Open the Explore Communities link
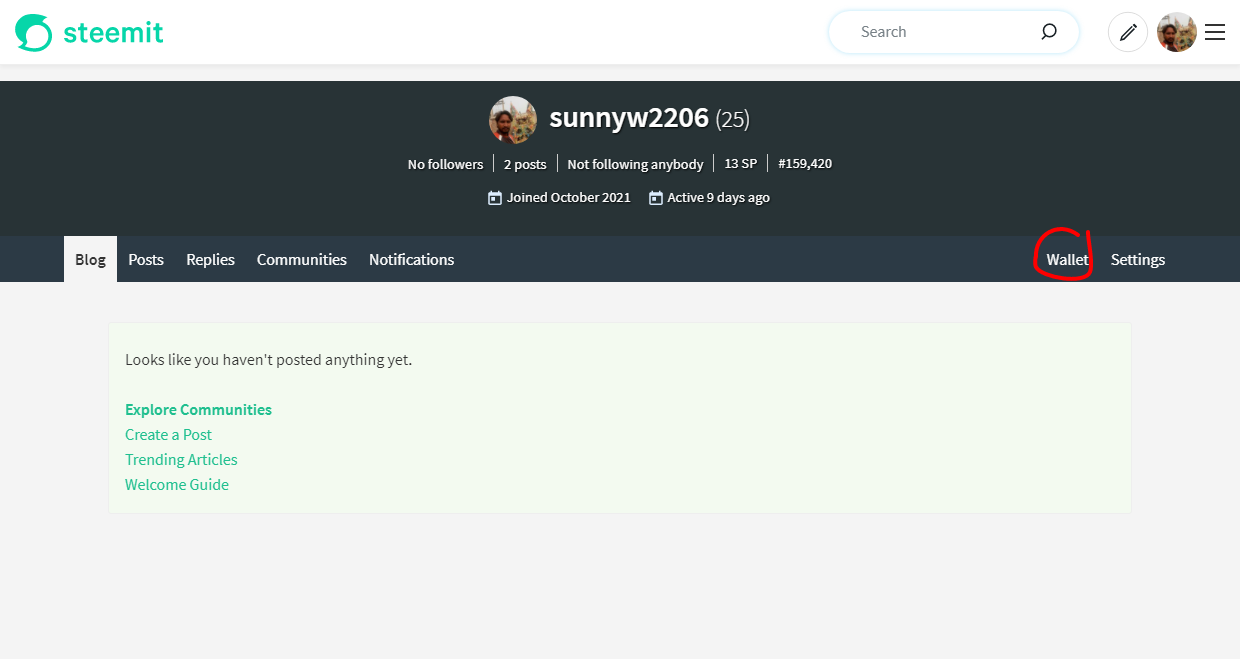This screenshot has height=659, width=1240. (x=198, y=410)
